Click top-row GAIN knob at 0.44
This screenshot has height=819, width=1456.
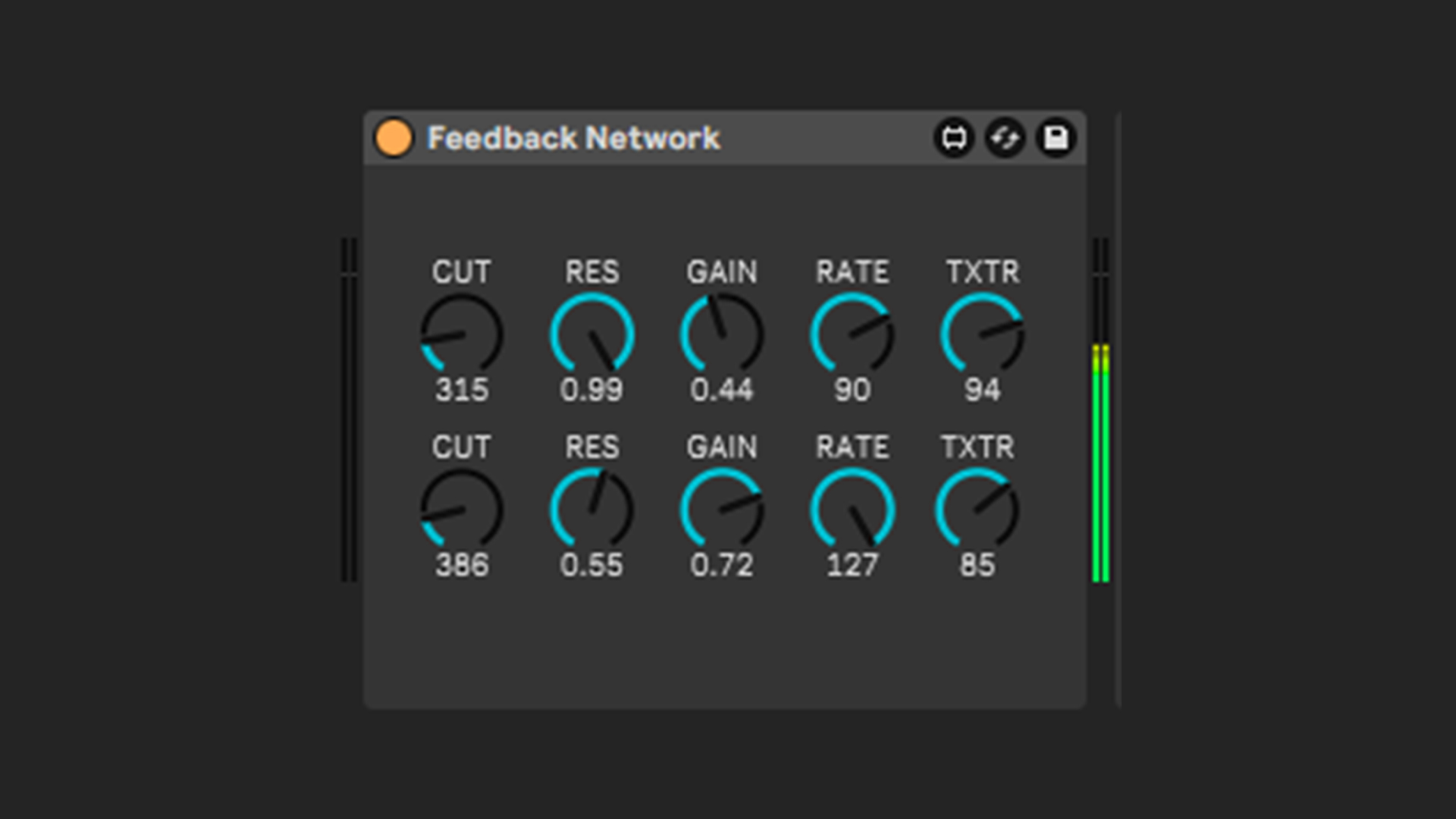point(722,334)
